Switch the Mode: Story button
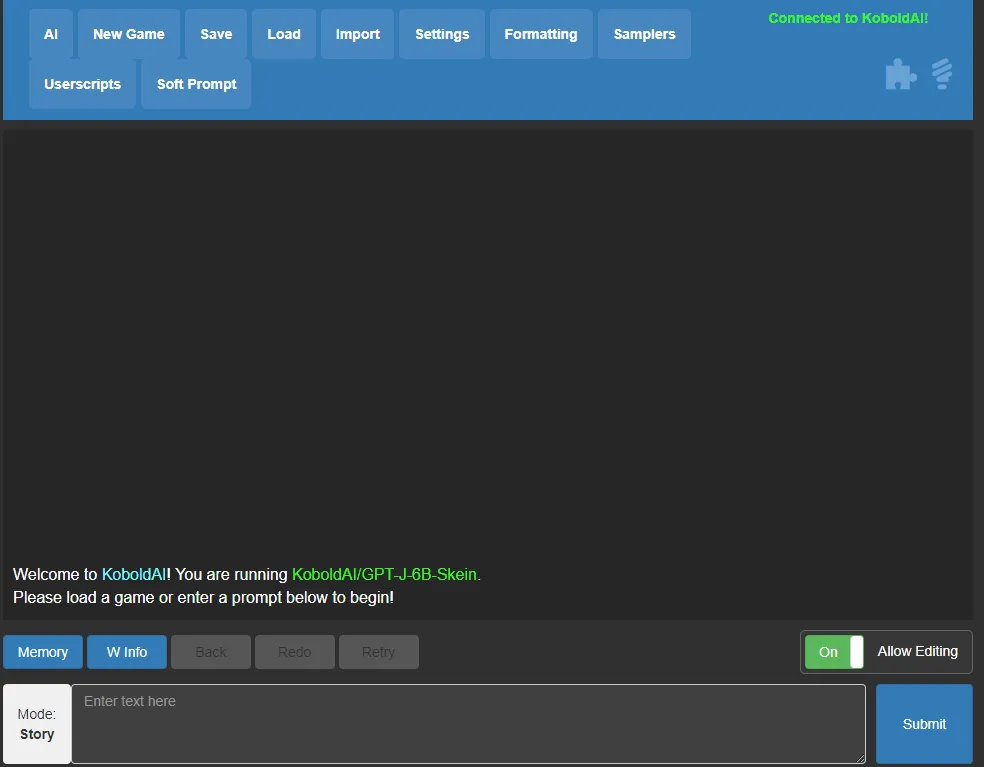The height and width of the screenshot is (767, 984). 37,724
